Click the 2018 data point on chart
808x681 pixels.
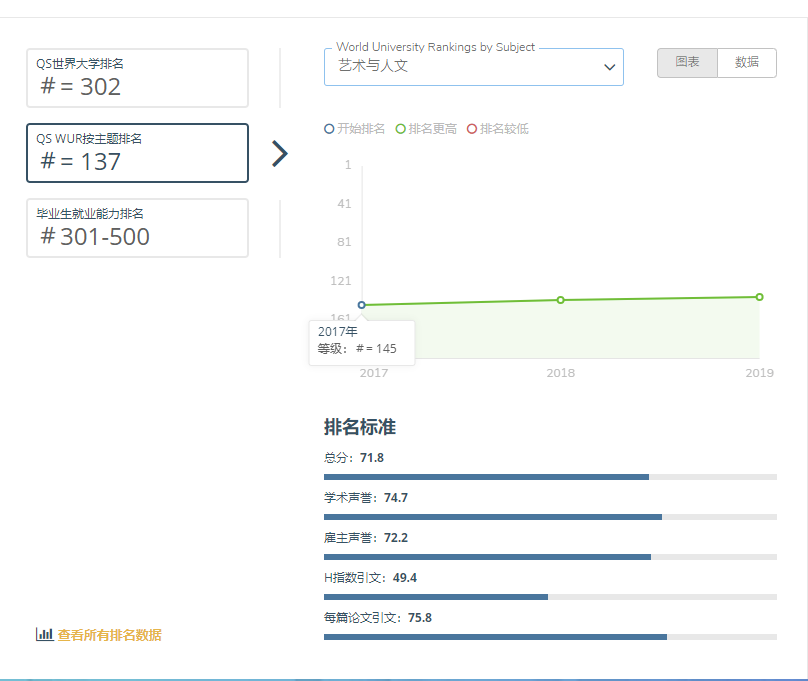tap(560, 300)
